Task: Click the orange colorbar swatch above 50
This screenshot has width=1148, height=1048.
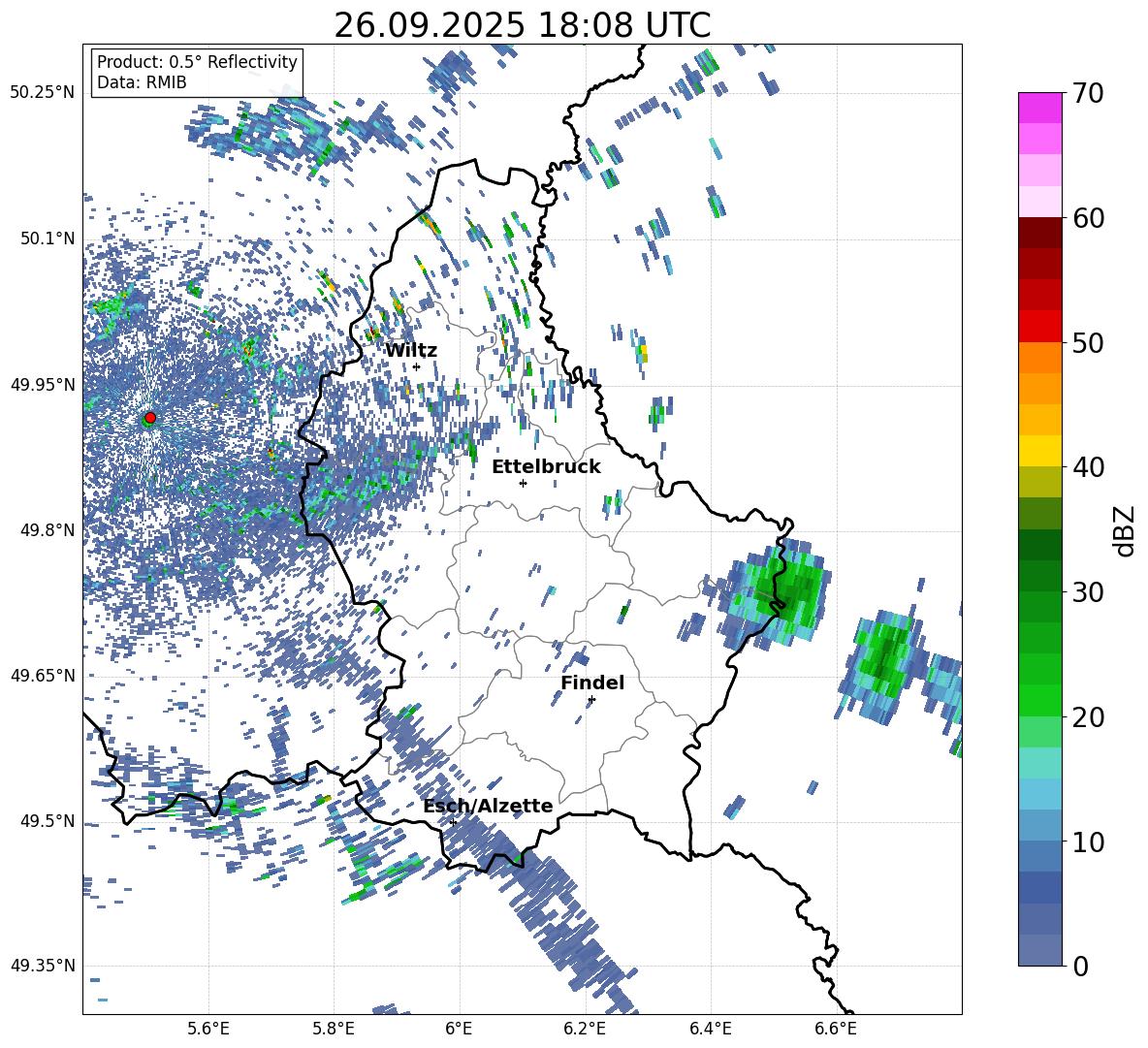Action: (x=1039, y=358)
